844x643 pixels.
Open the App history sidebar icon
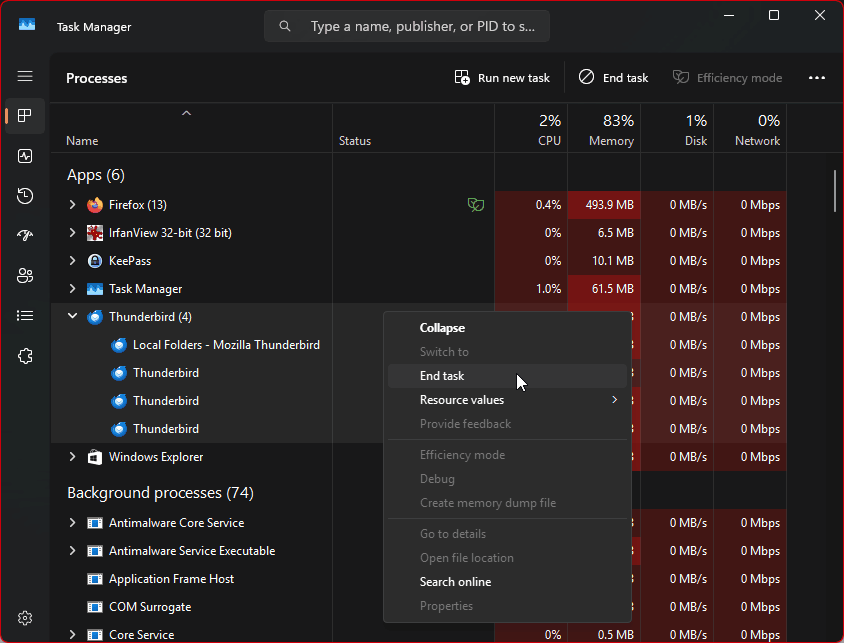pos(25,196)
